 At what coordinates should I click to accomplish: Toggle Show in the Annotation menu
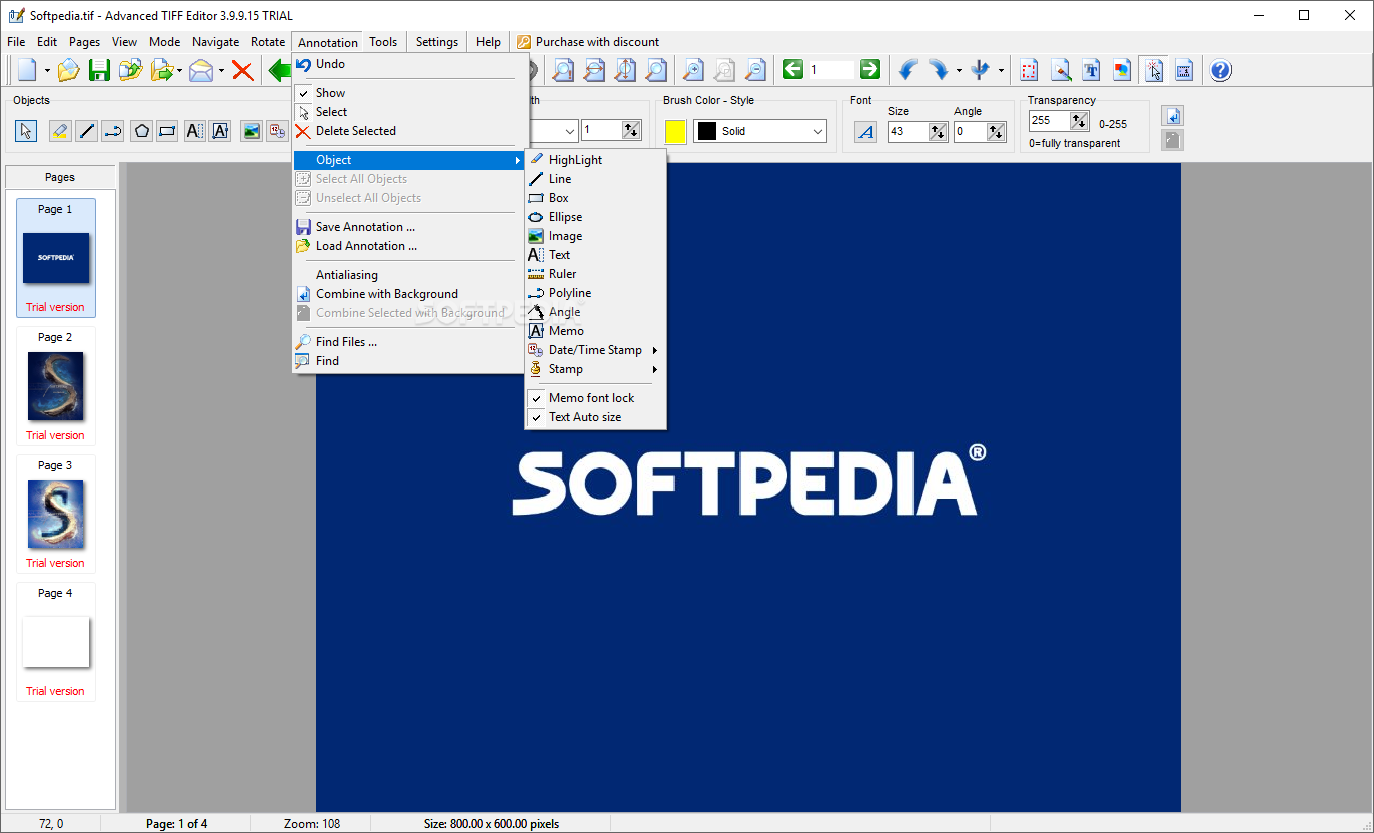coord(410,93)
